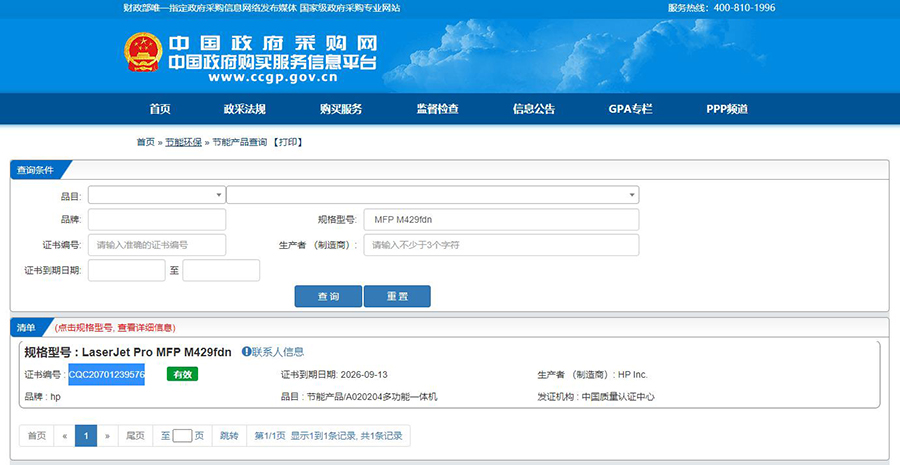Open the first 品目 category dropdown
Viewport: 900px width, 465px height.
pos(156,195)
